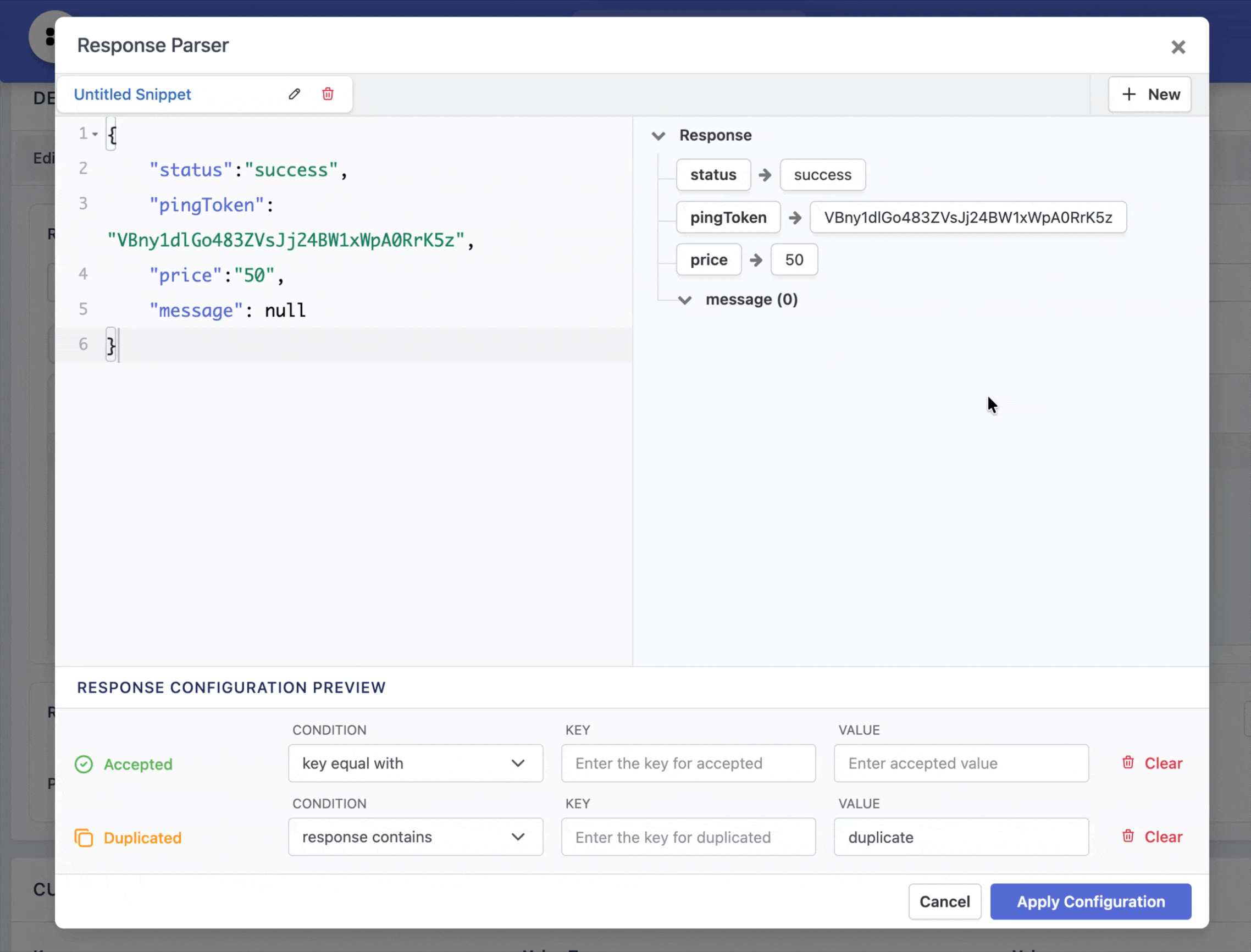The image size is (1251, 952).
Task: Click the orange Duplicated copy icon
Action: (84, 838)
